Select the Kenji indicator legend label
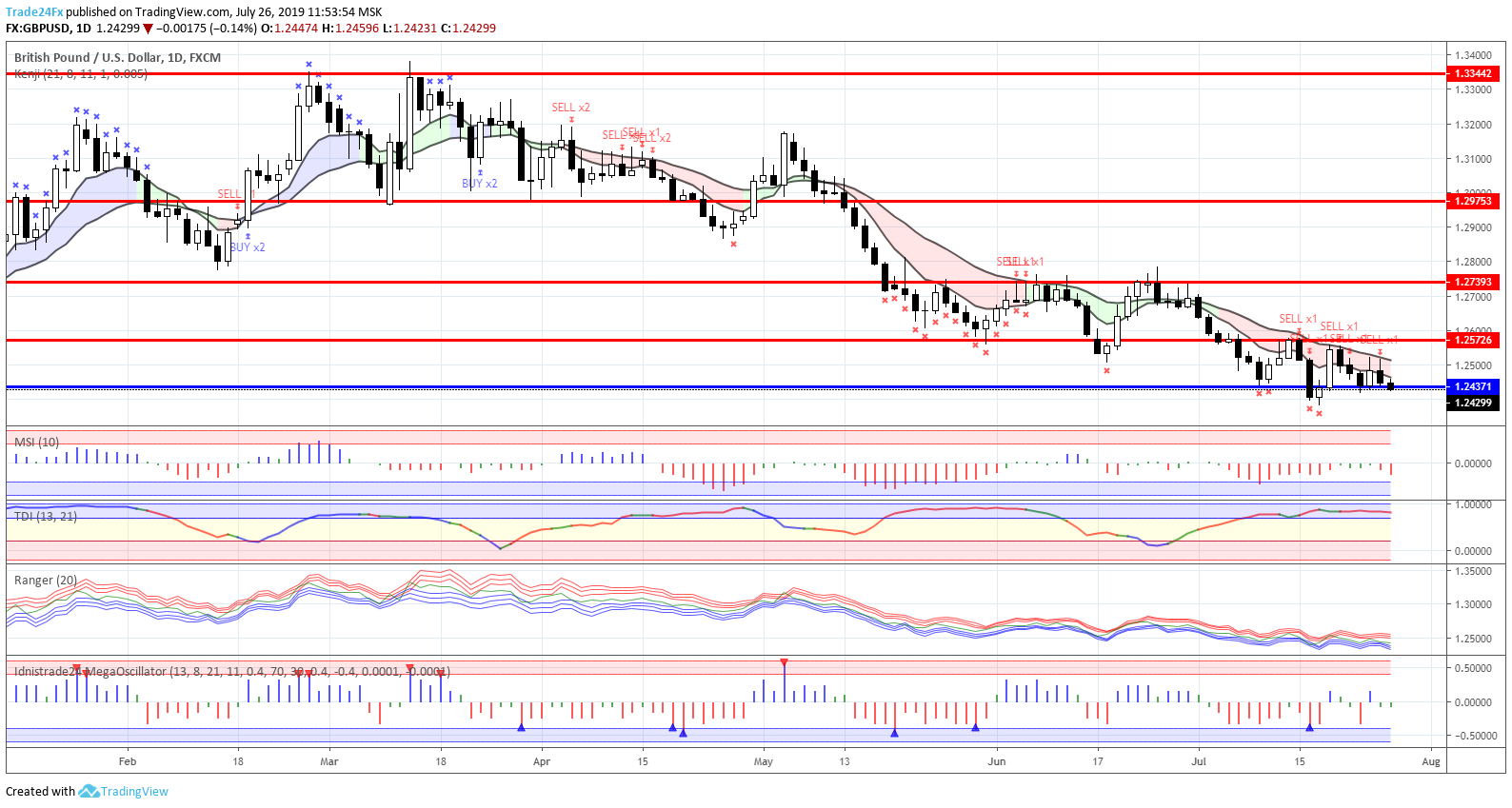The image size is (1512, 808). click(81, 73)
